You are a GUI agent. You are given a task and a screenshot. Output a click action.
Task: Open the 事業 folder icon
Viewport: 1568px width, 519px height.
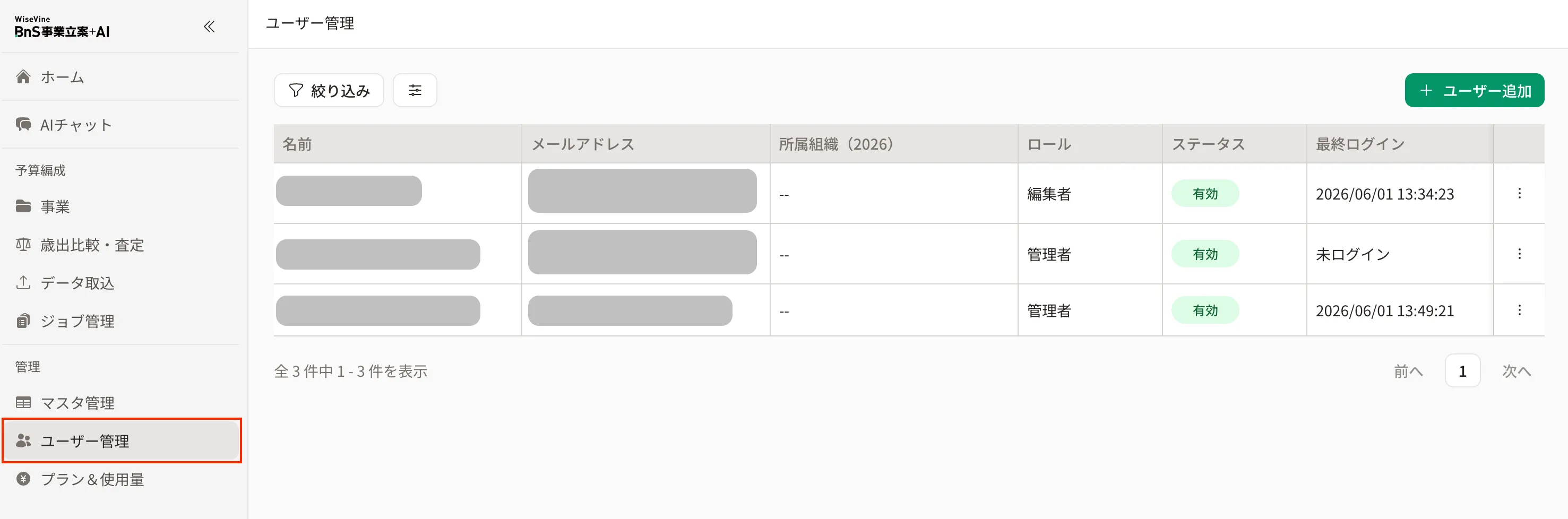click(23, 206)
